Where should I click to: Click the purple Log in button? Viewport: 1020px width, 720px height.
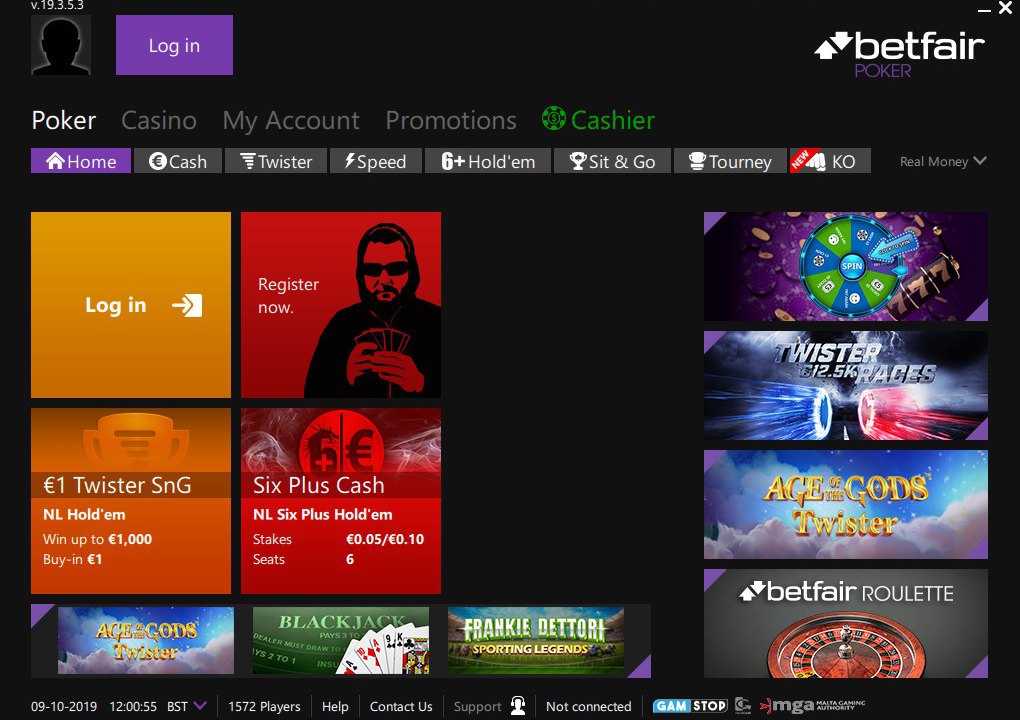click(x=174, y=45)
